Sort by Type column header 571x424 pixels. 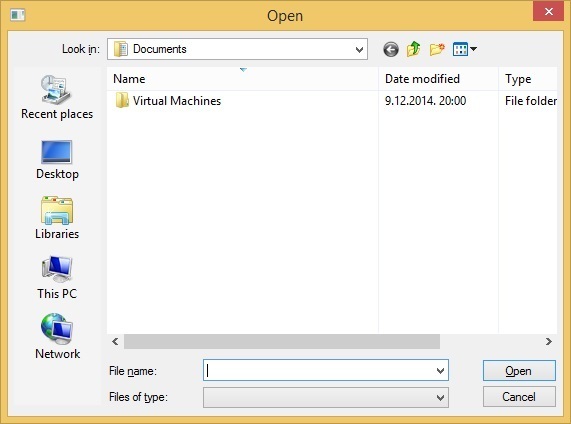[x=528, y=79]
